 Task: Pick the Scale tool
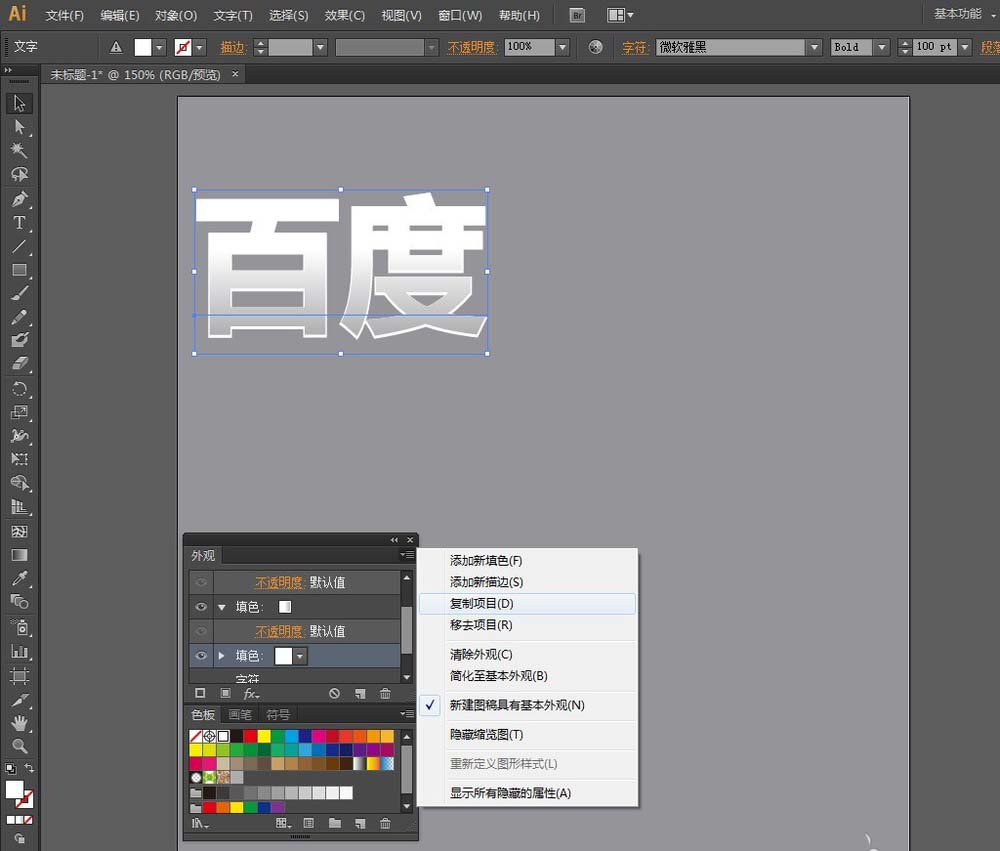click(19, 413)
